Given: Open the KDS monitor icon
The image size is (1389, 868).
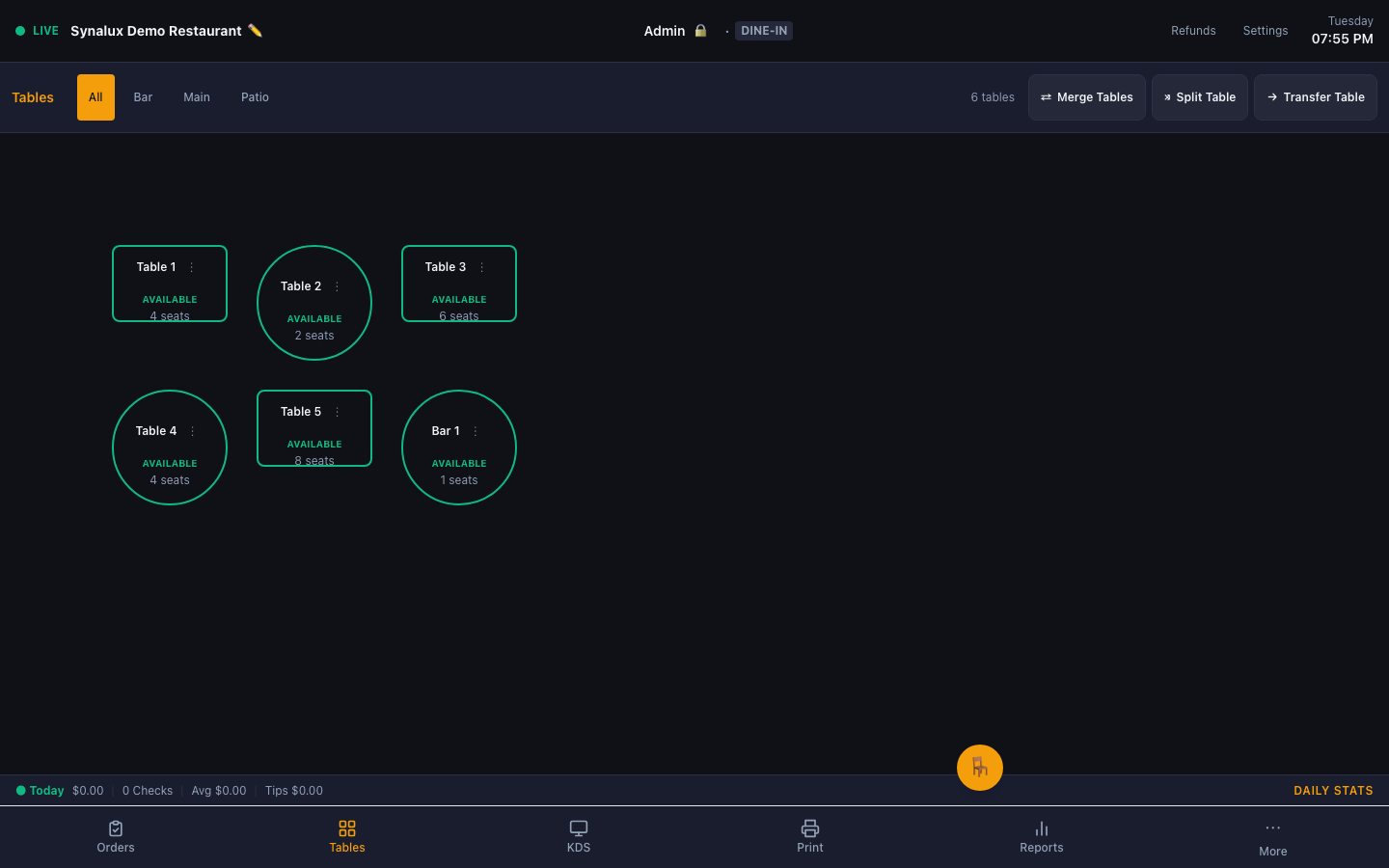Looking at the screenshot, I should (x=579, y=828).
